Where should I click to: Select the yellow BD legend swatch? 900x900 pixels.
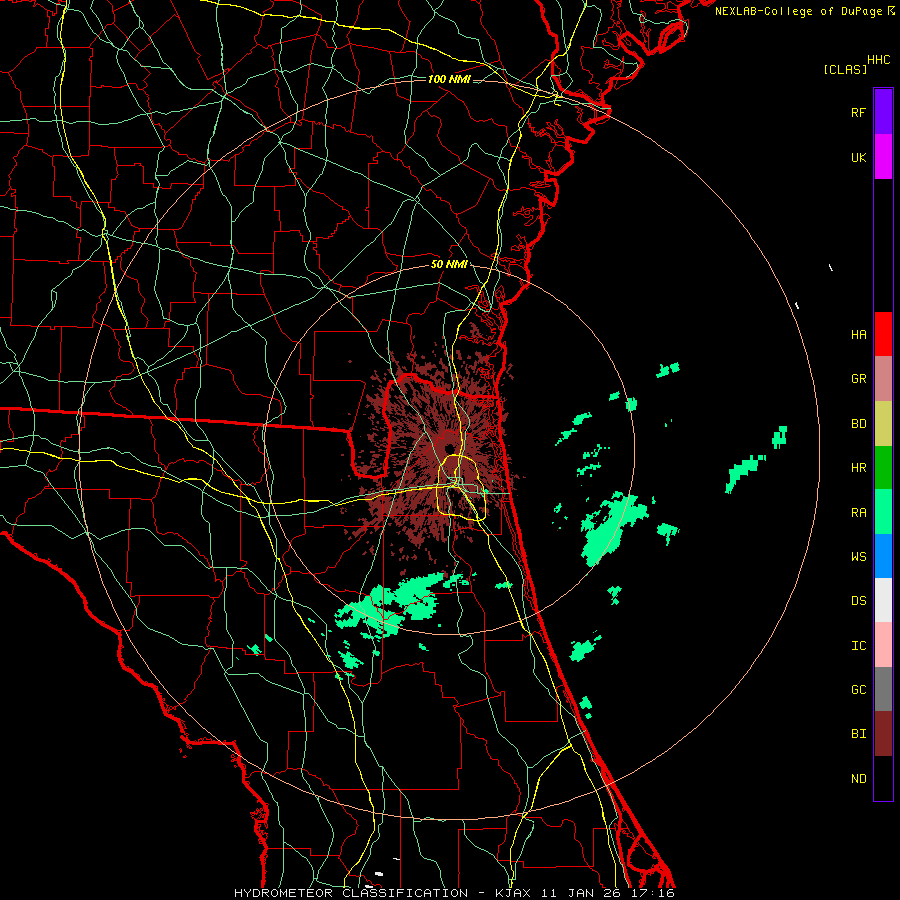(x=883, y=424)
